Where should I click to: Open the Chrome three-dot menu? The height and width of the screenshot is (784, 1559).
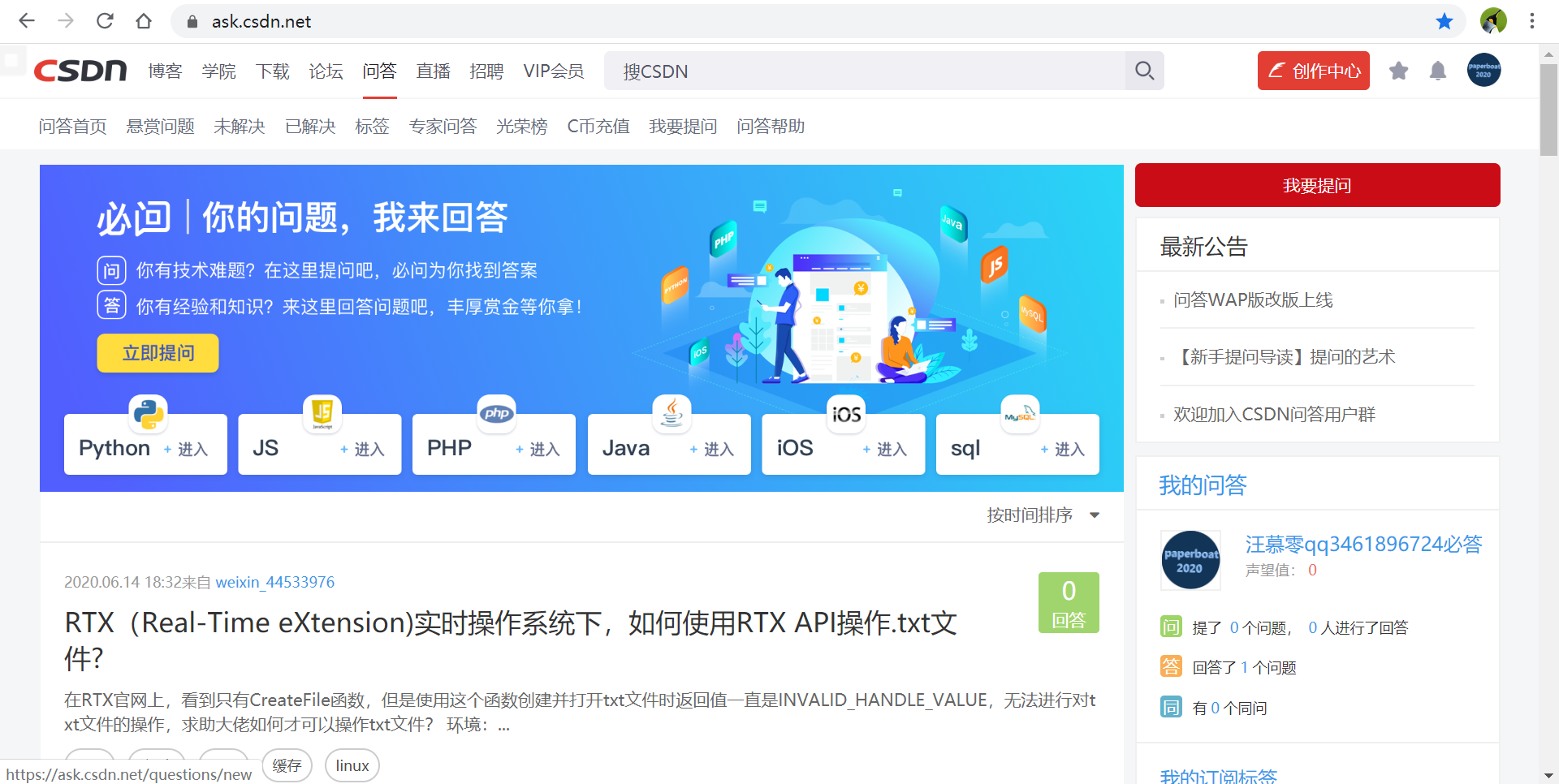[x=1532, y=21]
